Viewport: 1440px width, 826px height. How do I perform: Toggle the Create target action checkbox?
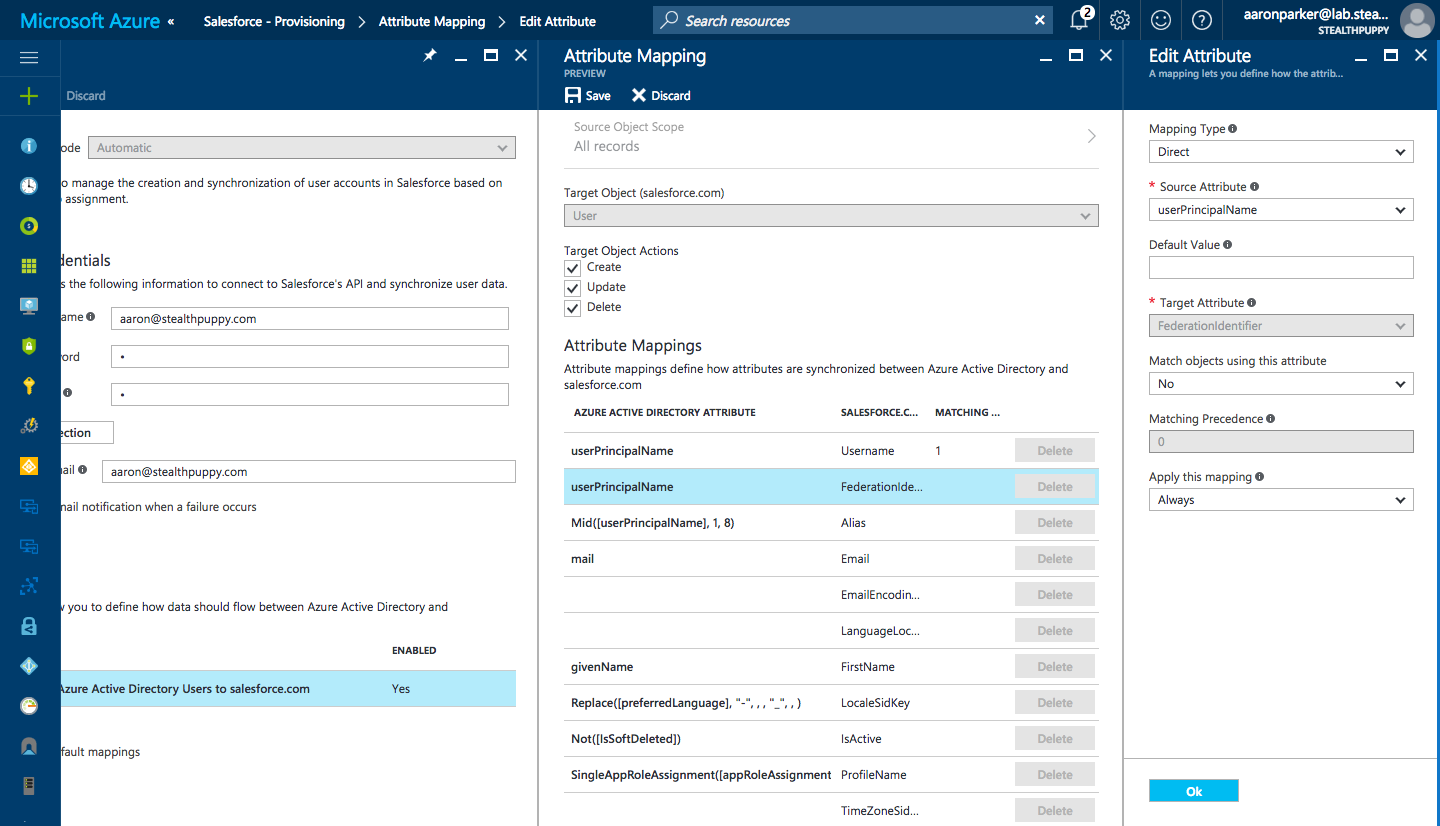(x=573, y=268)
